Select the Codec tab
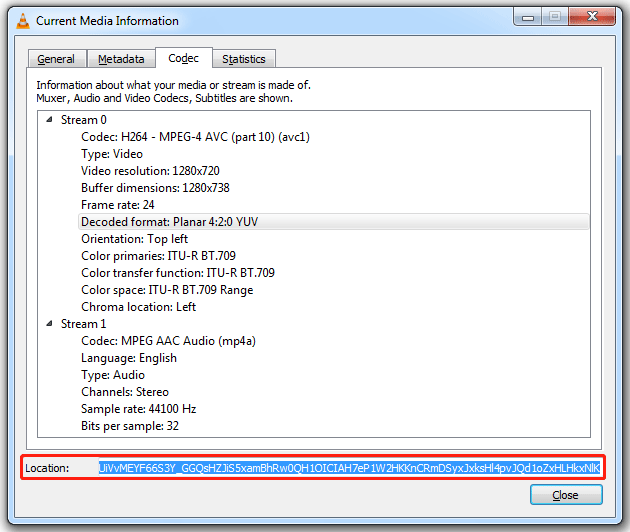 pos(183,58)
